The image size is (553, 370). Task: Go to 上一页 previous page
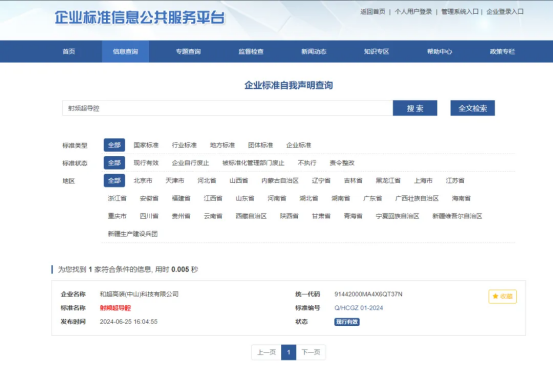point(266,352)
